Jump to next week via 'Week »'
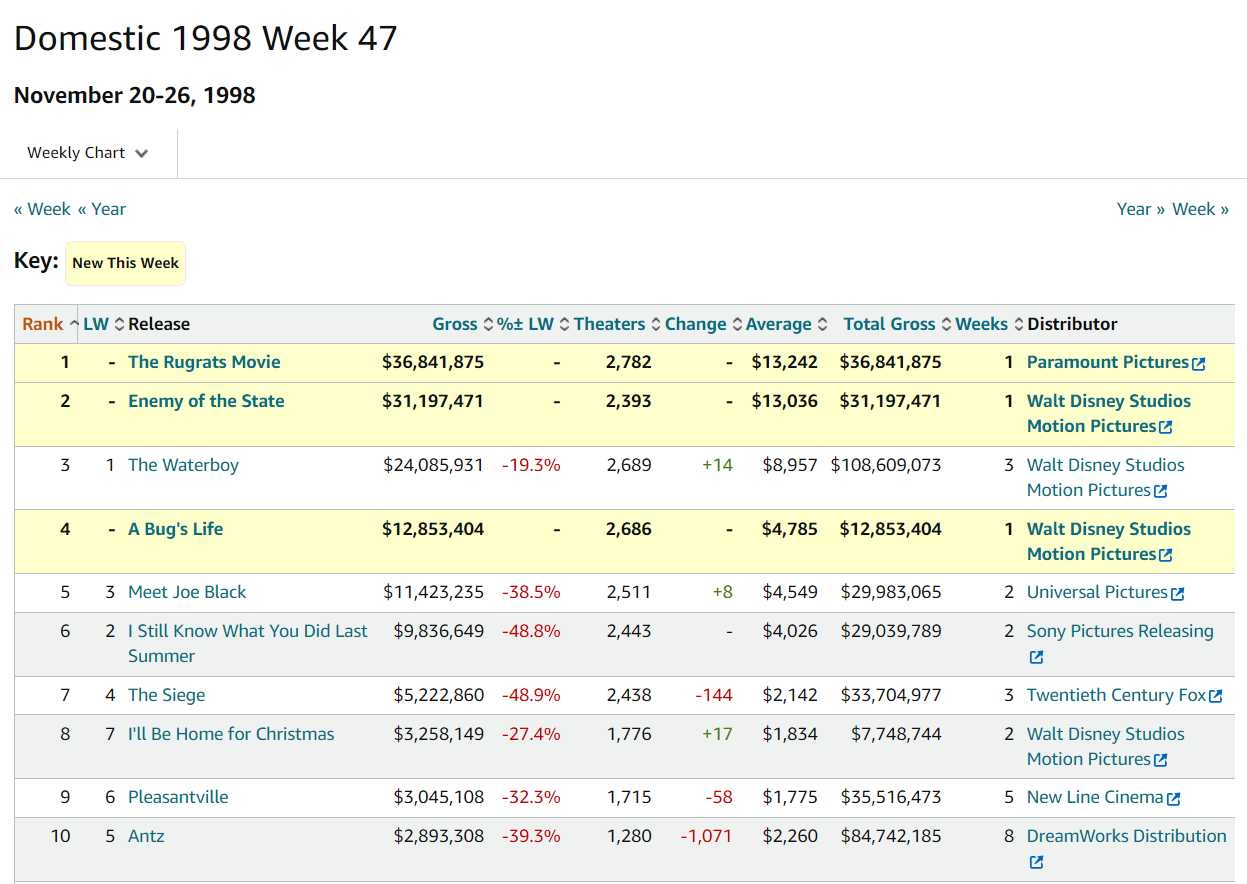Viewport: 1247px width, 884px height. (x=1201, y=209)
